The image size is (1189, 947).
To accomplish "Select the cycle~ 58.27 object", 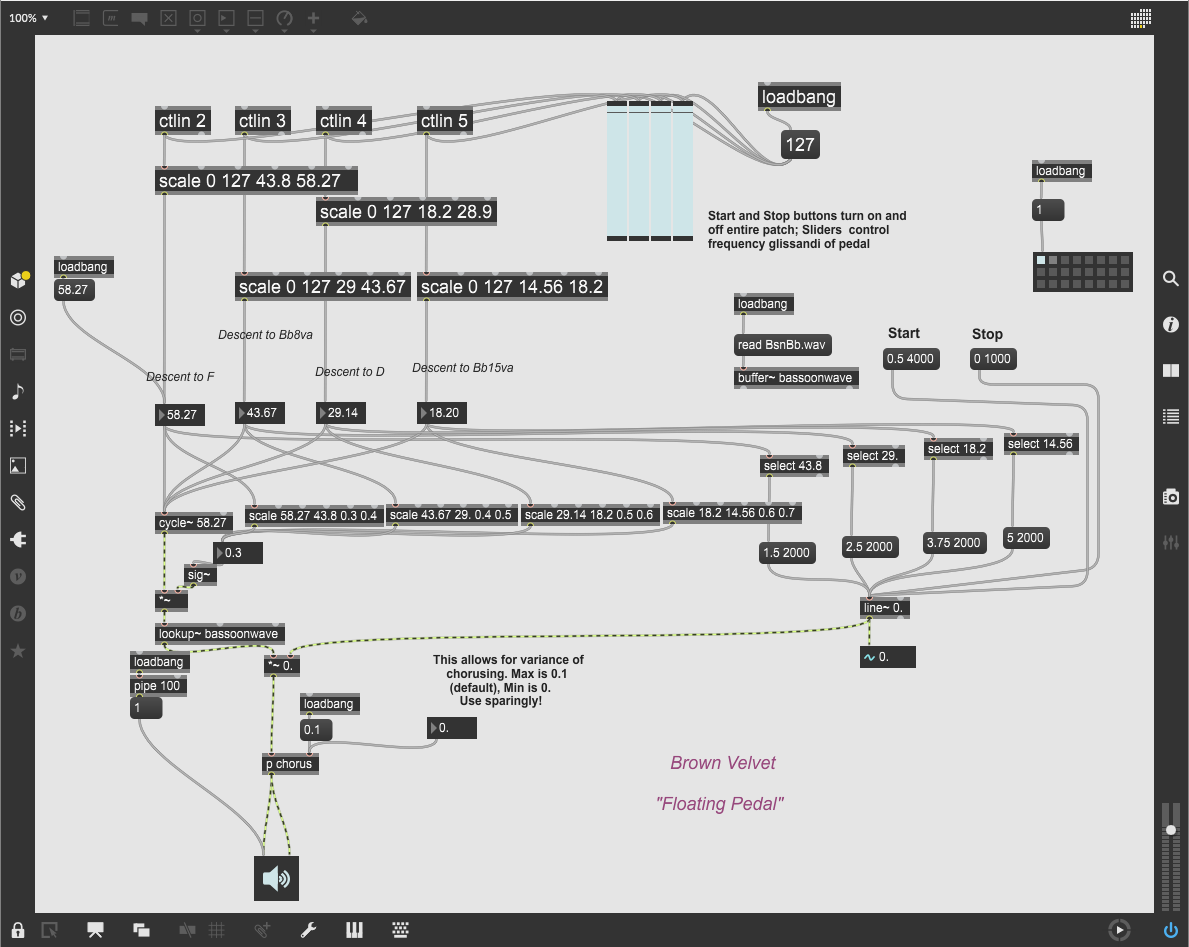I will [x=193, y=522].
